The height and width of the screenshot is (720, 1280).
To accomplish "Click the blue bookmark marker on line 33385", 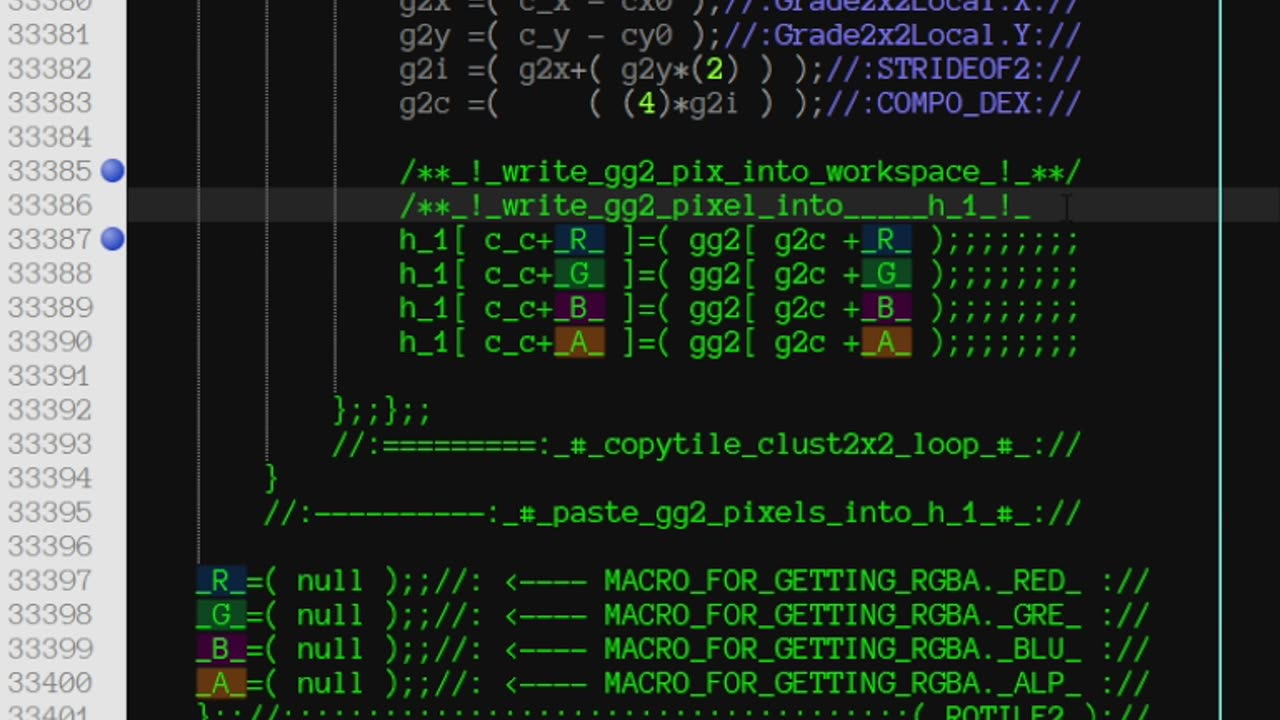I will pyautogui.click(x=113, y=171).
